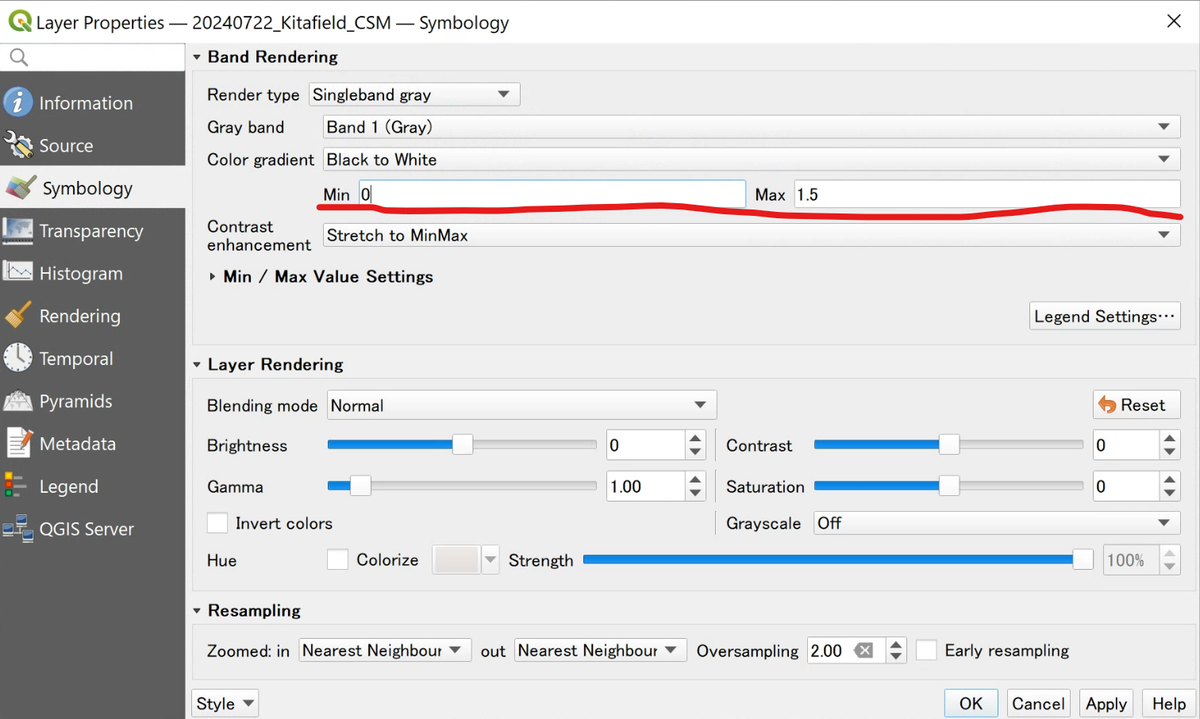Image resolution: width=1200 pixels, height=719 pixels.
Task: Increase the Oversampling spinbox value
Action: click(897, 644)
